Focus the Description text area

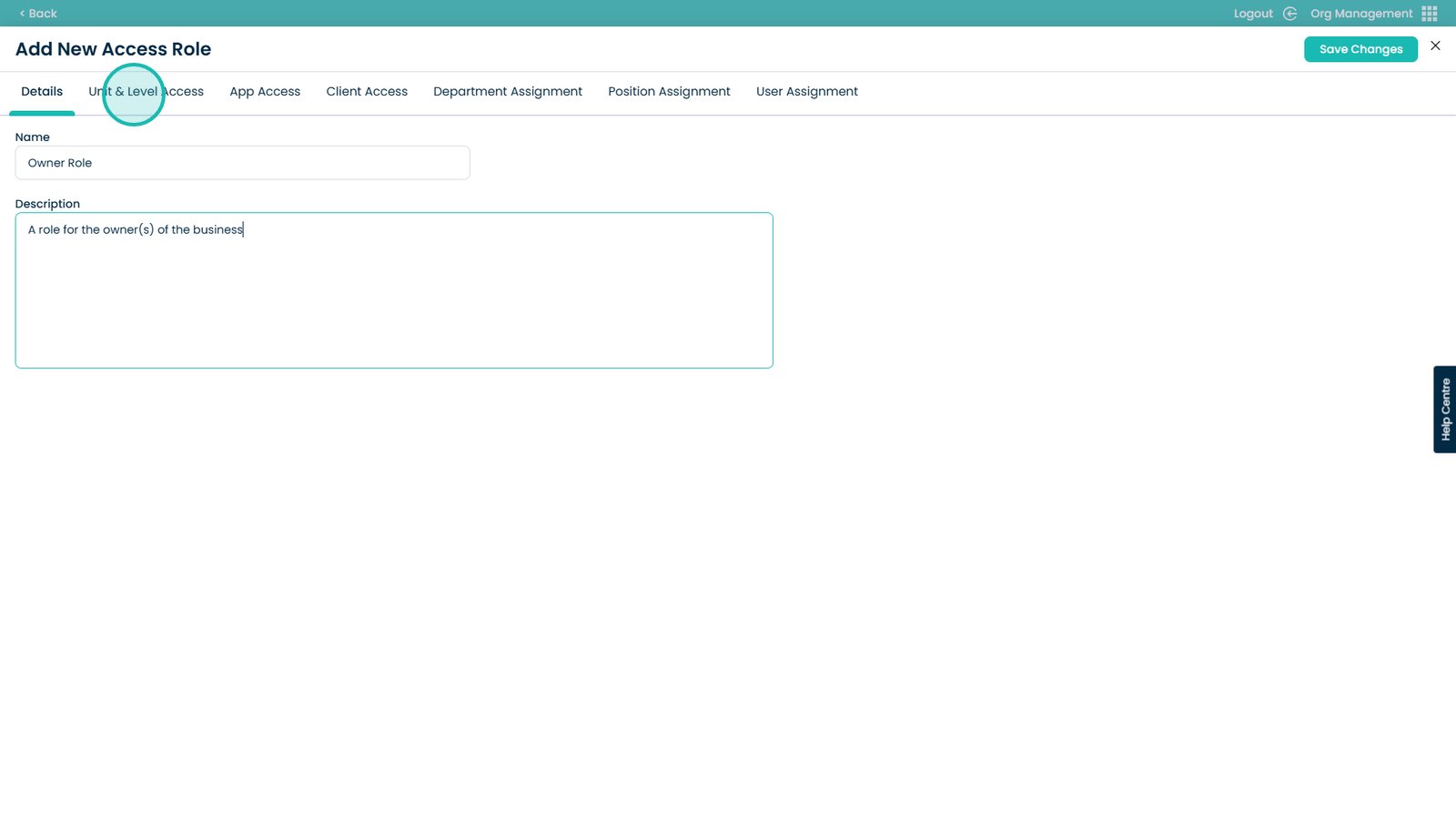(394, 290)
